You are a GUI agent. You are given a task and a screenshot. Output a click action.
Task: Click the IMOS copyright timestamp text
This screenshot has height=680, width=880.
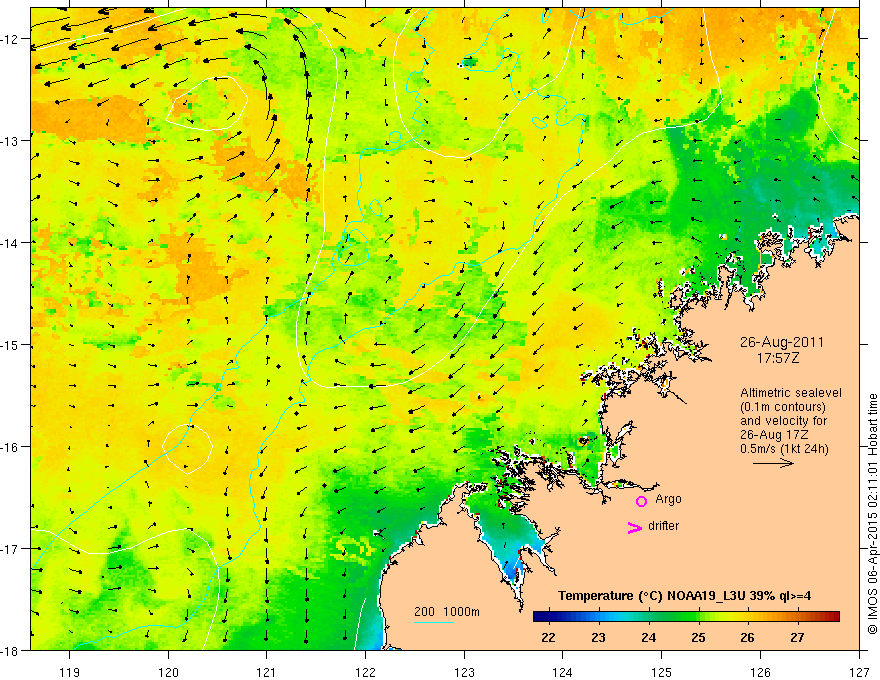pyautogui.click(x=873, y=516)
